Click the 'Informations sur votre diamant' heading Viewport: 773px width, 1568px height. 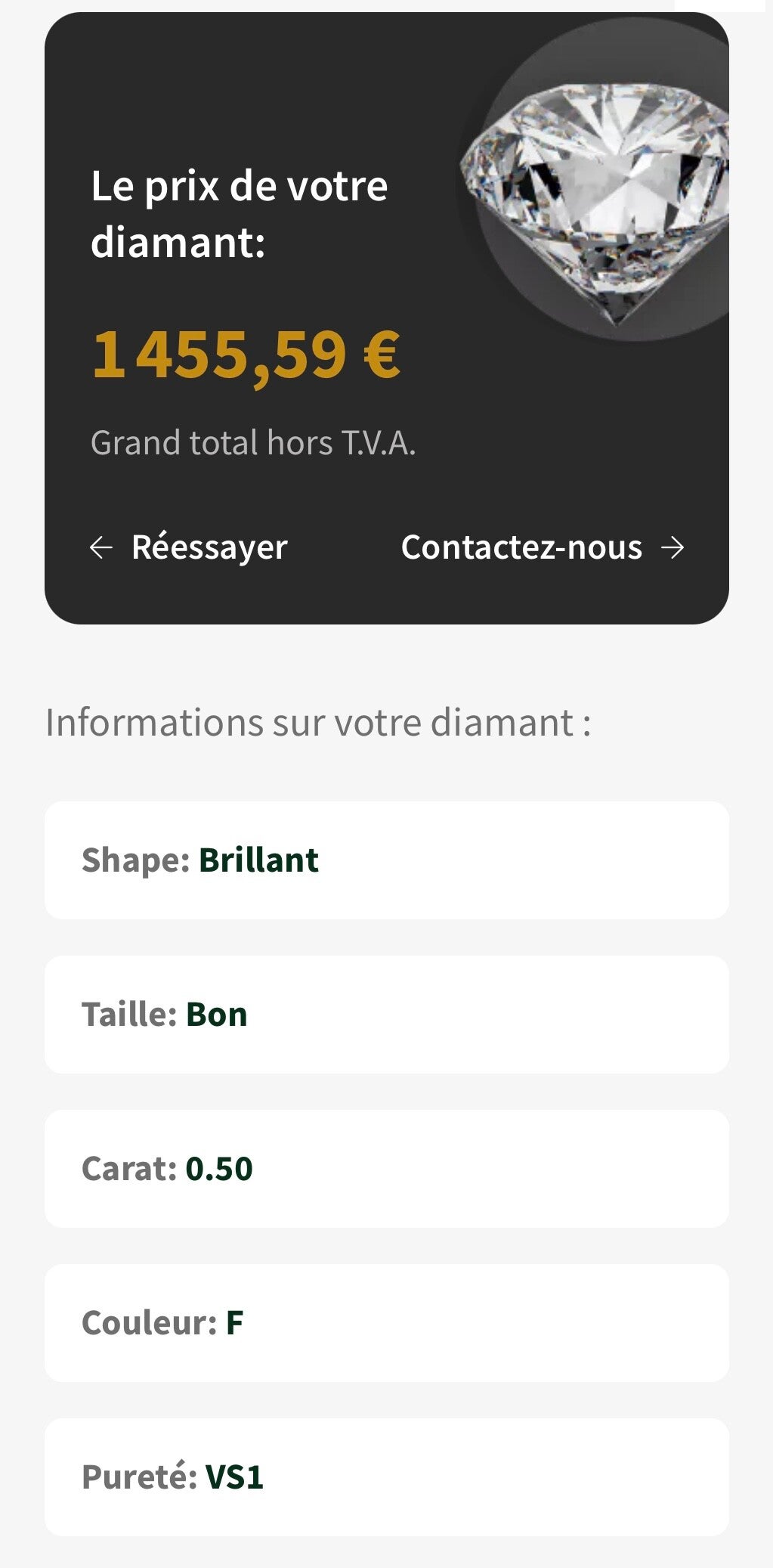coord(318,722)
